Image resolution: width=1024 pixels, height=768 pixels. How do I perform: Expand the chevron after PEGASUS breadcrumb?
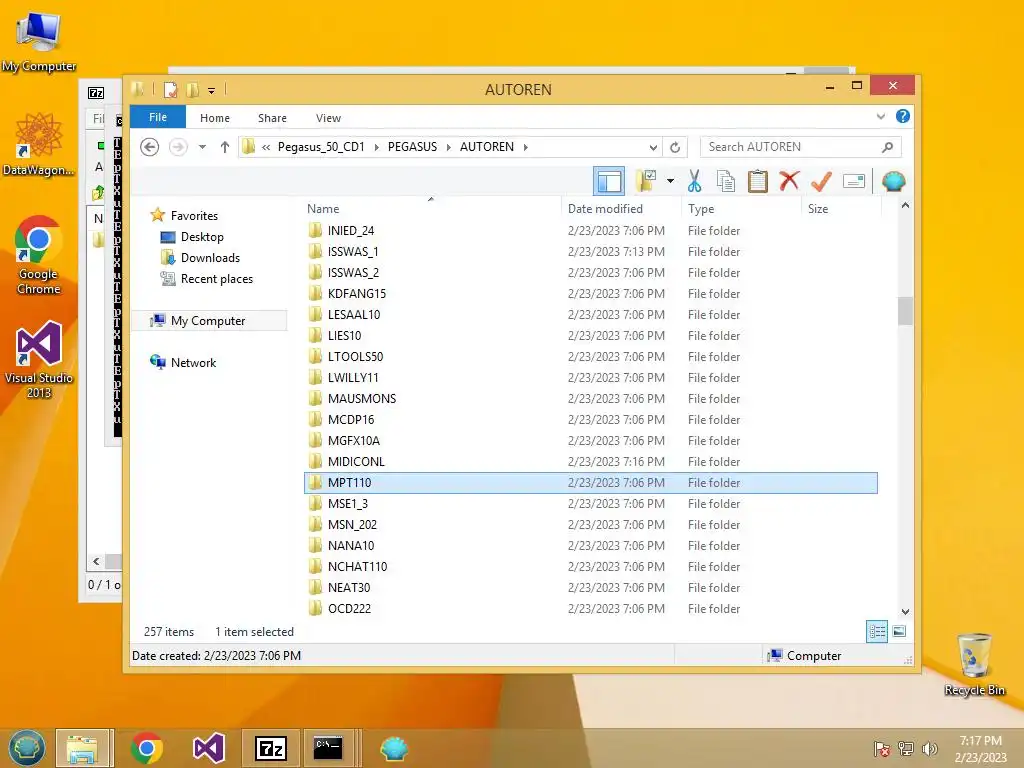449,147
